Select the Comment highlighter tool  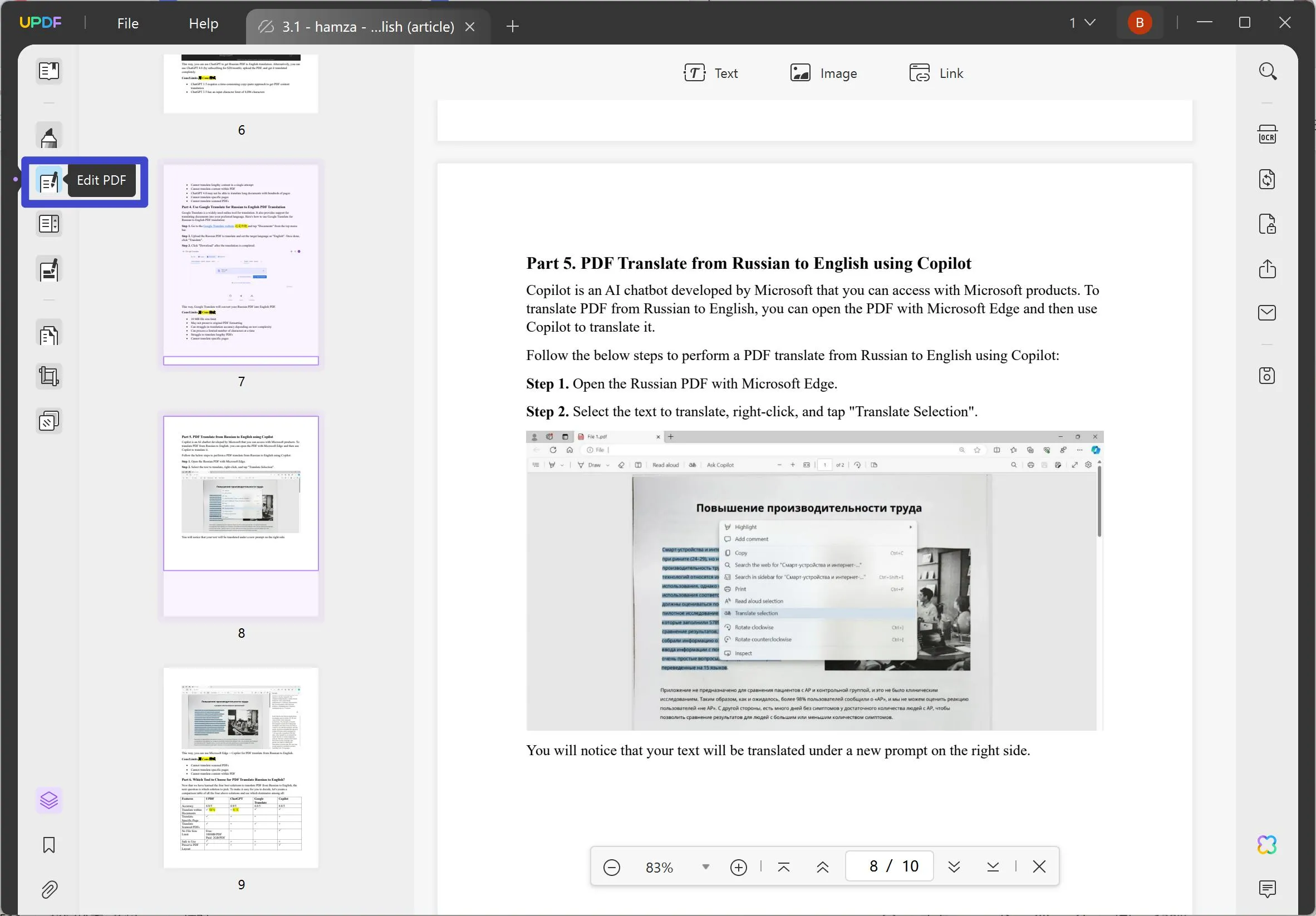49,137
